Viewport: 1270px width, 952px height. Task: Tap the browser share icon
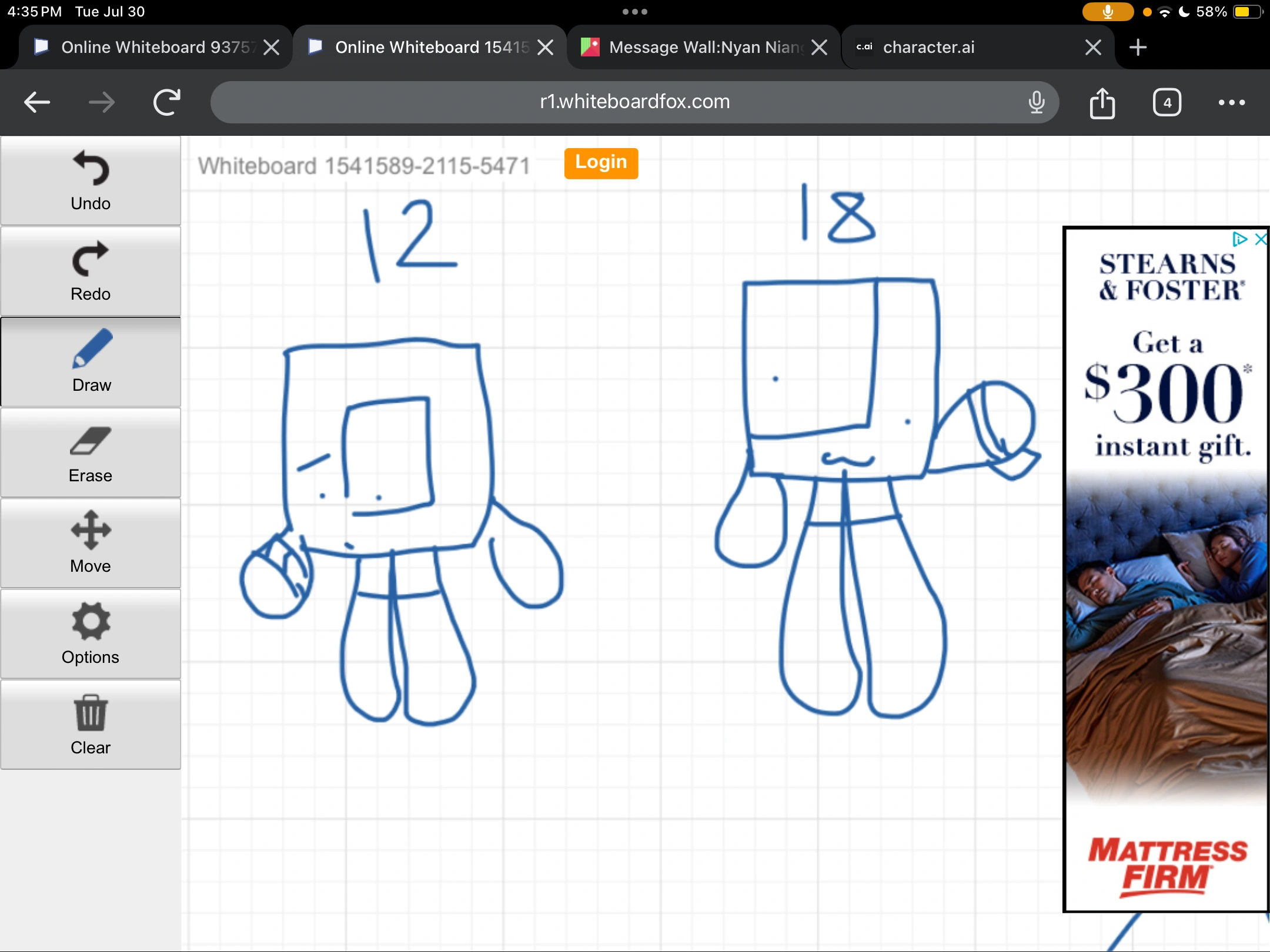[1102, 103]
